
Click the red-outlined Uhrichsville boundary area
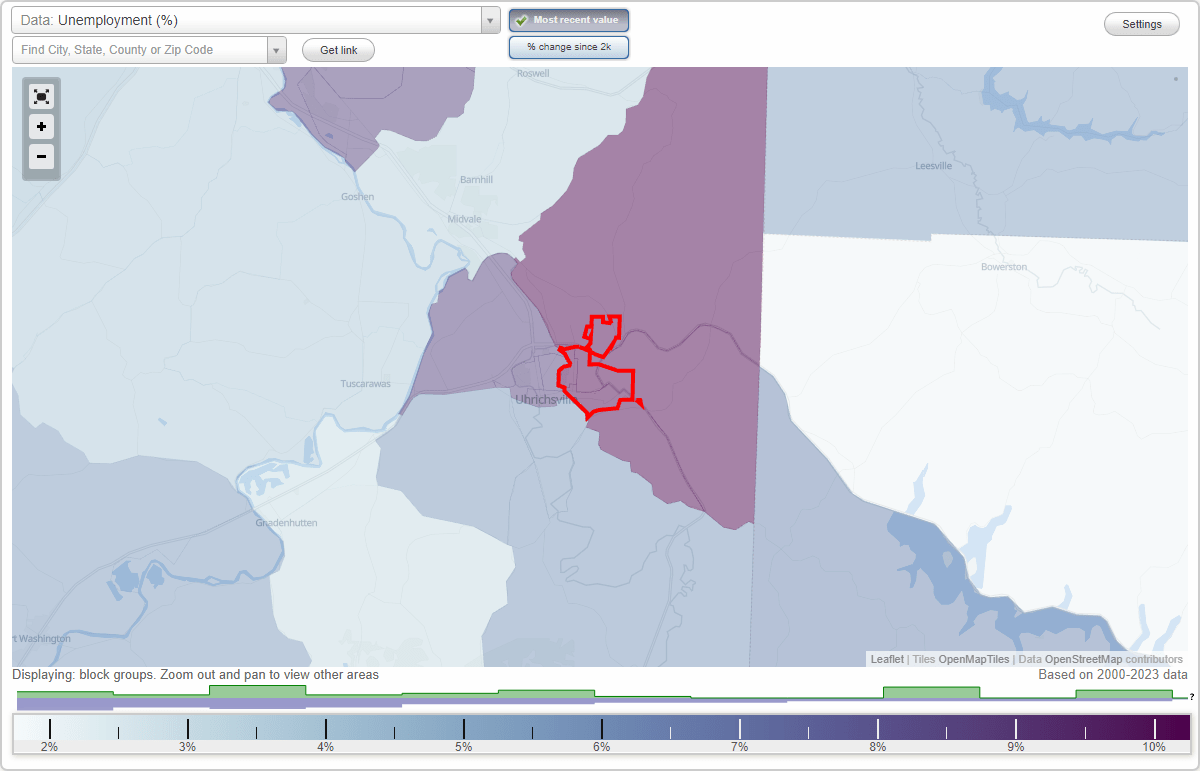click(x=595, y=370)
